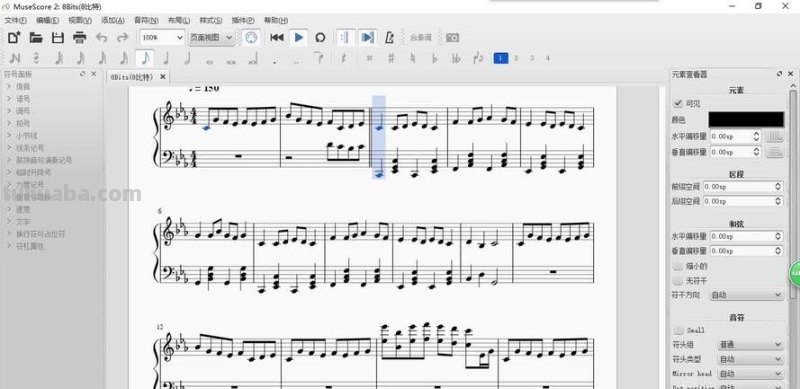This screenshot has width=800, height=389.
Task: Open the Mirror head dropdown
Action: point(750,374)
